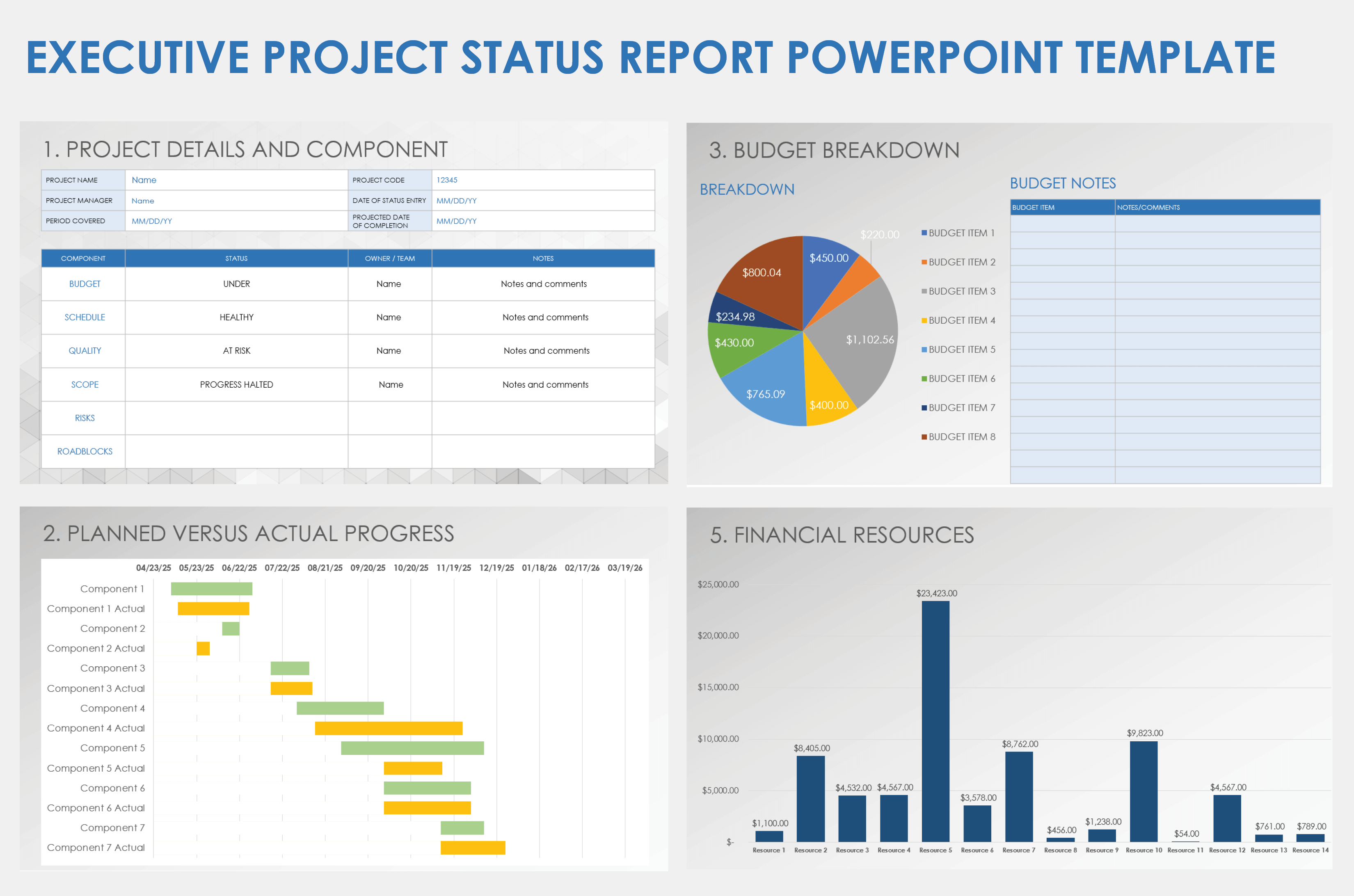
Task: Click the BREAKDOWN chart heading
Action: click(x=747, y=190)
